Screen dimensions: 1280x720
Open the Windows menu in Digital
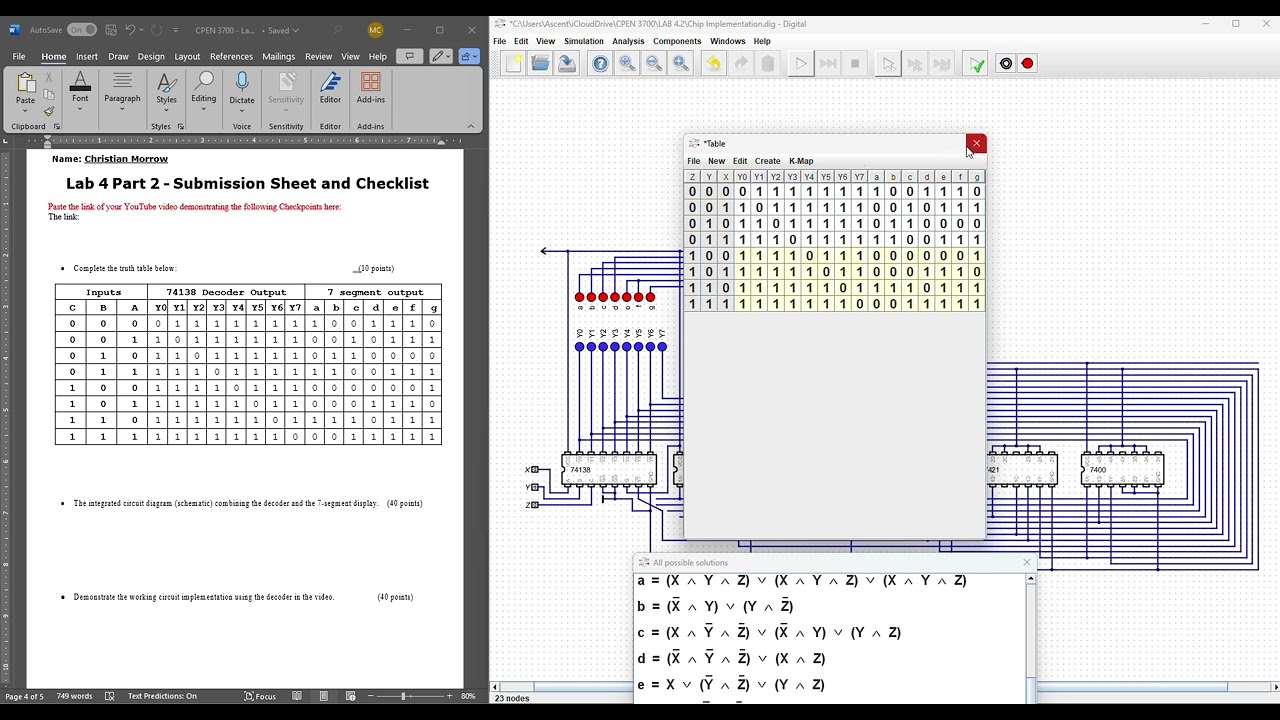727,41
